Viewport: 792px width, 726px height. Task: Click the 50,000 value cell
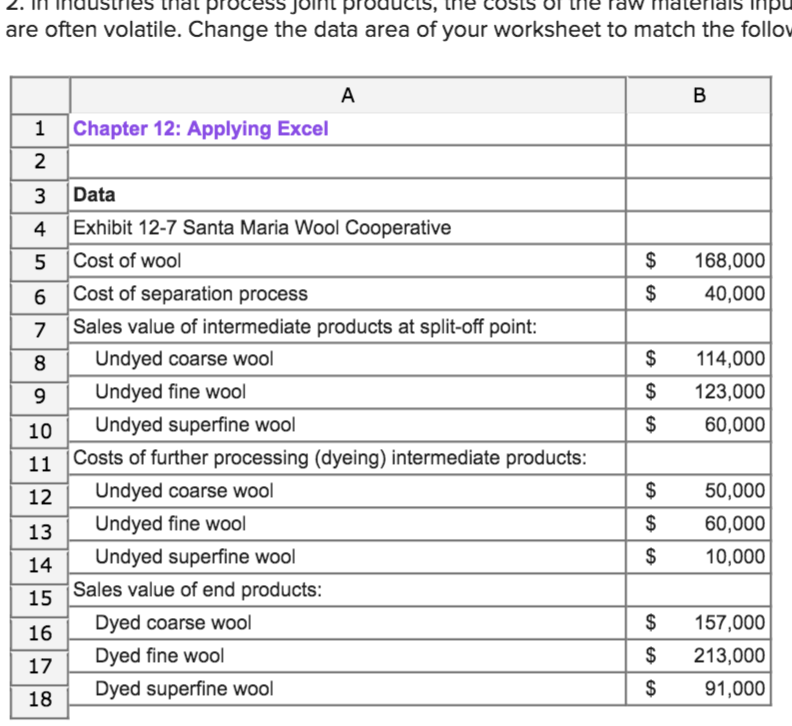click(x=699, y=491)
